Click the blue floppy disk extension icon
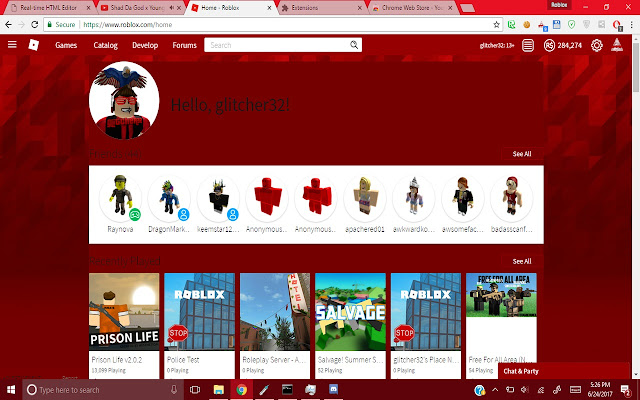Image resolution: width=640 pixels, height=400 pixels. click(556, 24)
